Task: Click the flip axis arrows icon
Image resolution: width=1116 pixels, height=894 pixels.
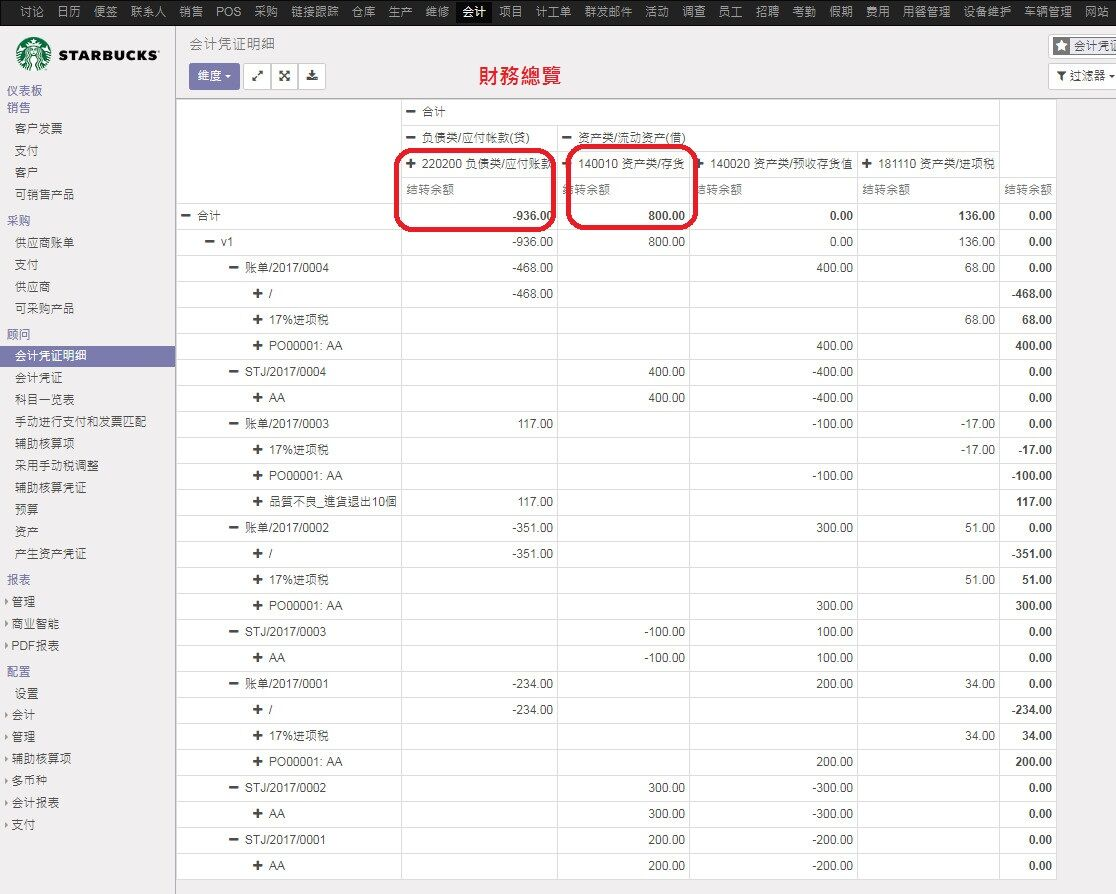Action: pos(257,75)
